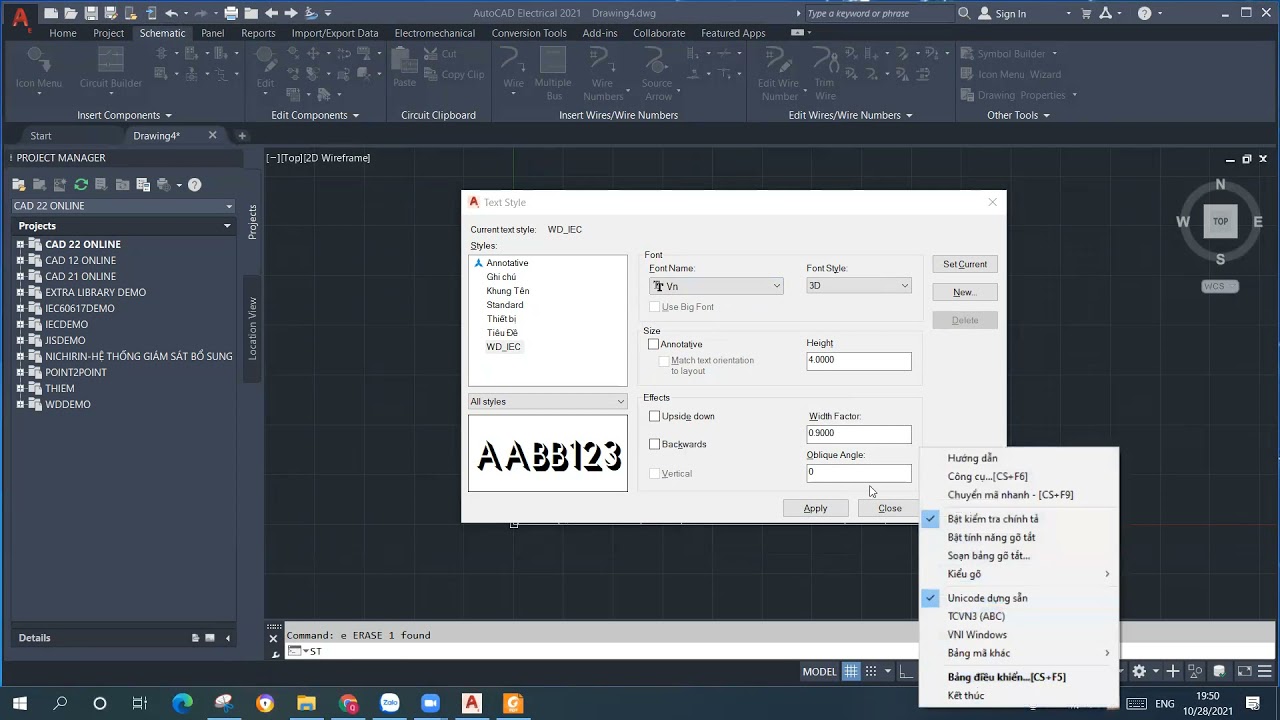Enable the Backwards effect checkbox
The width and height of the screenshot is (1280, 720).
pos(654,444)
